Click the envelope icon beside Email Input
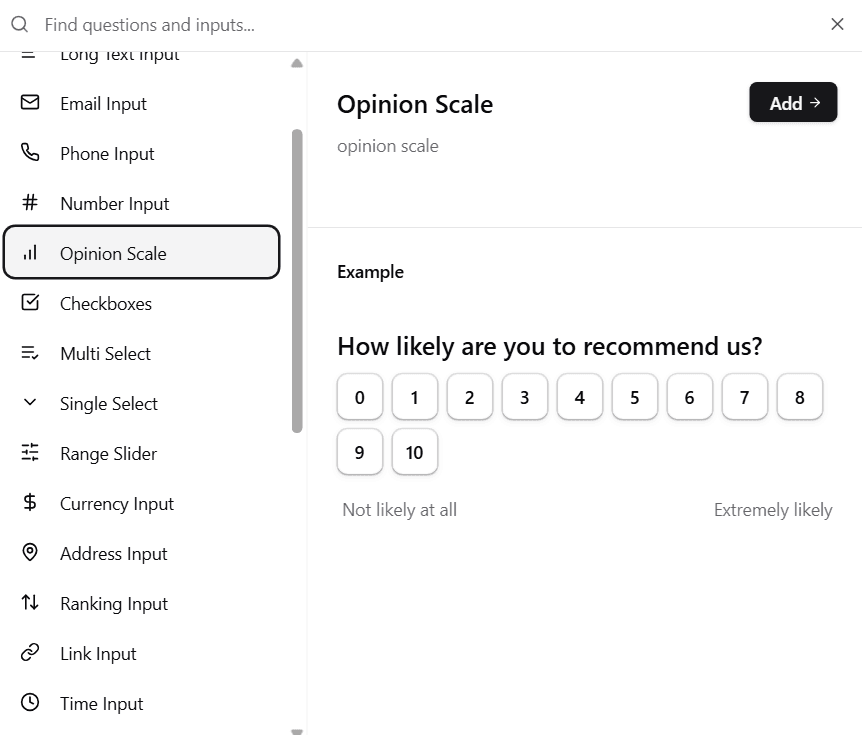 click(29, 103)
